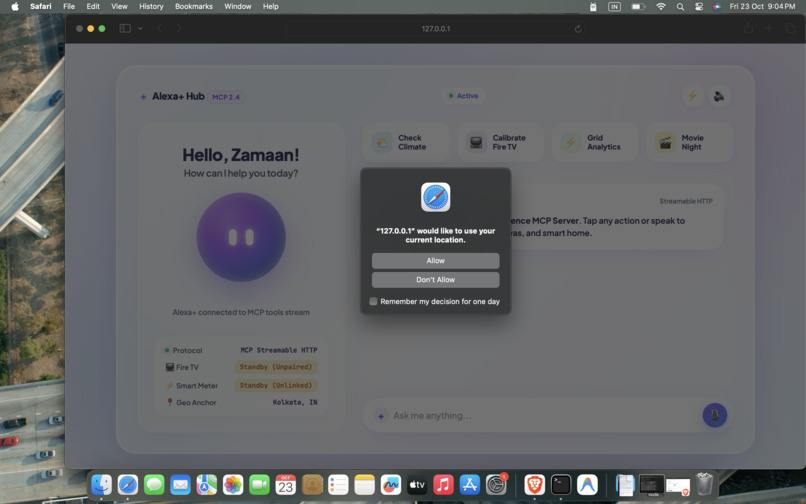Start the Calibrate Fire TV action
The width and height of the screenshot is (806, 504).
(x=500, y=142)
